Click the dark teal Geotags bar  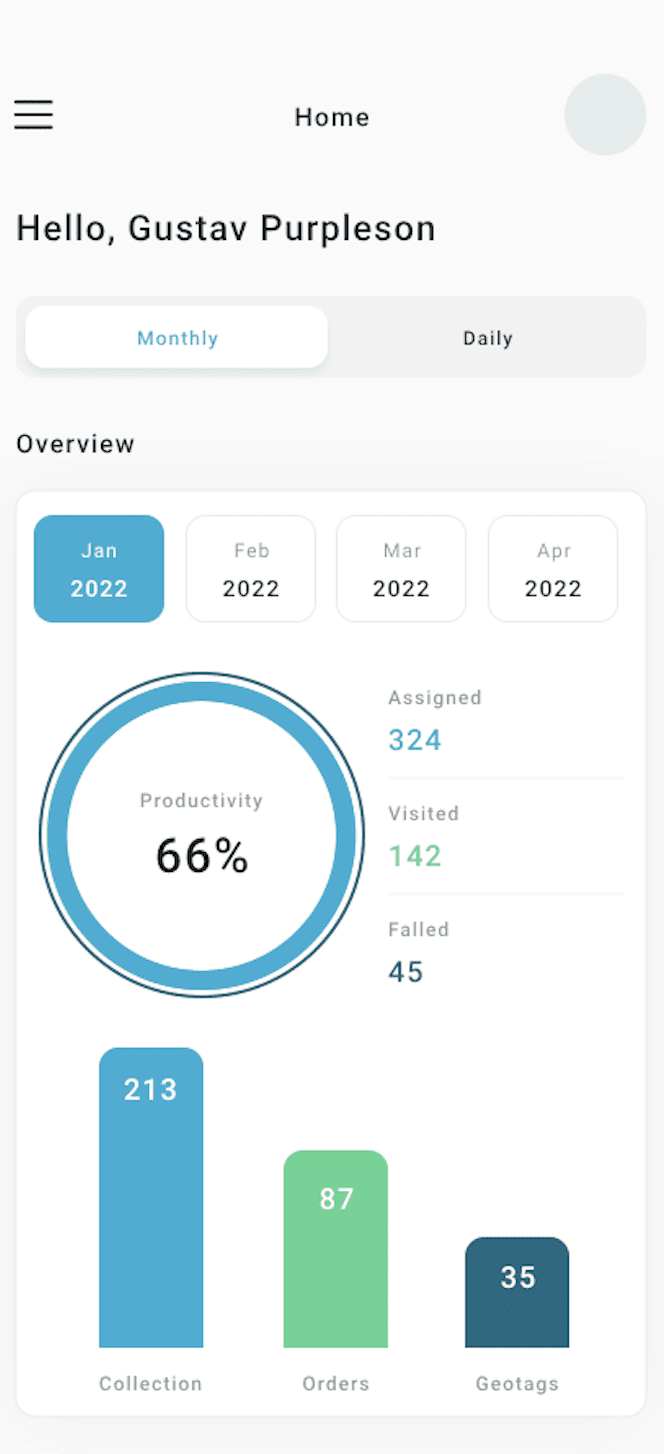coord(517,1293)
